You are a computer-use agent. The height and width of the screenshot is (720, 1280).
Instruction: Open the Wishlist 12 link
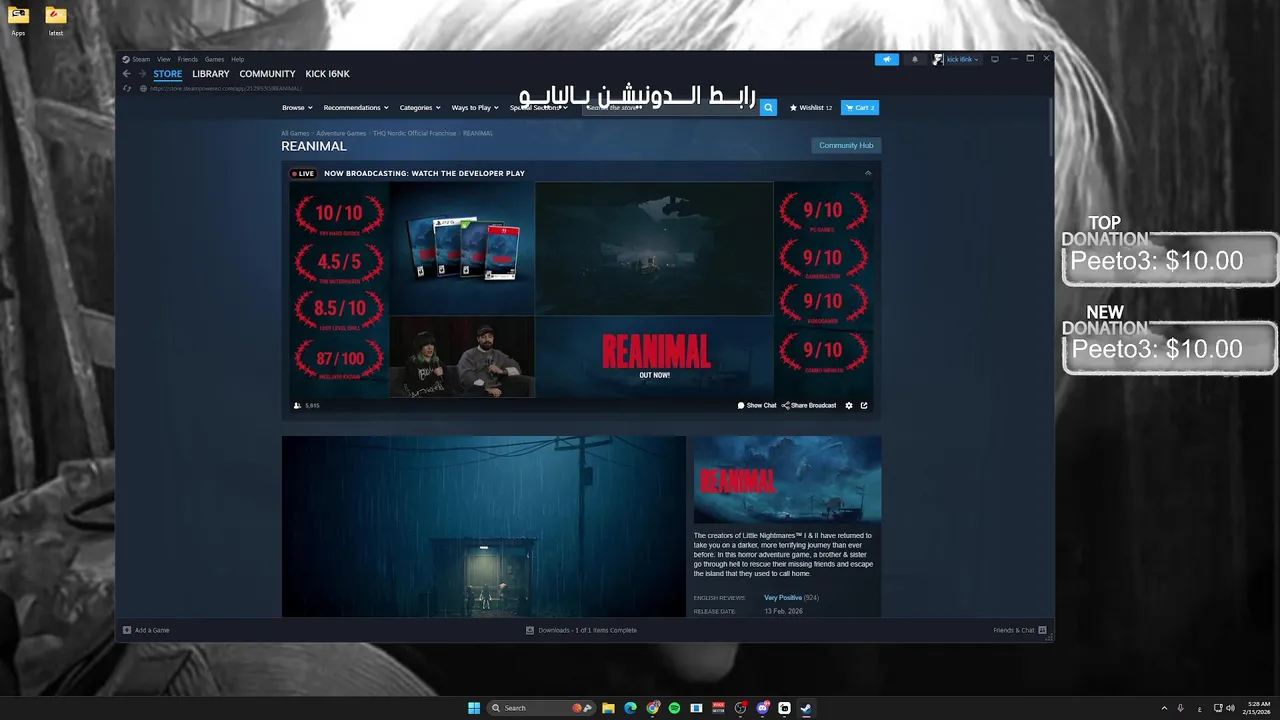(x=811, y=107)
